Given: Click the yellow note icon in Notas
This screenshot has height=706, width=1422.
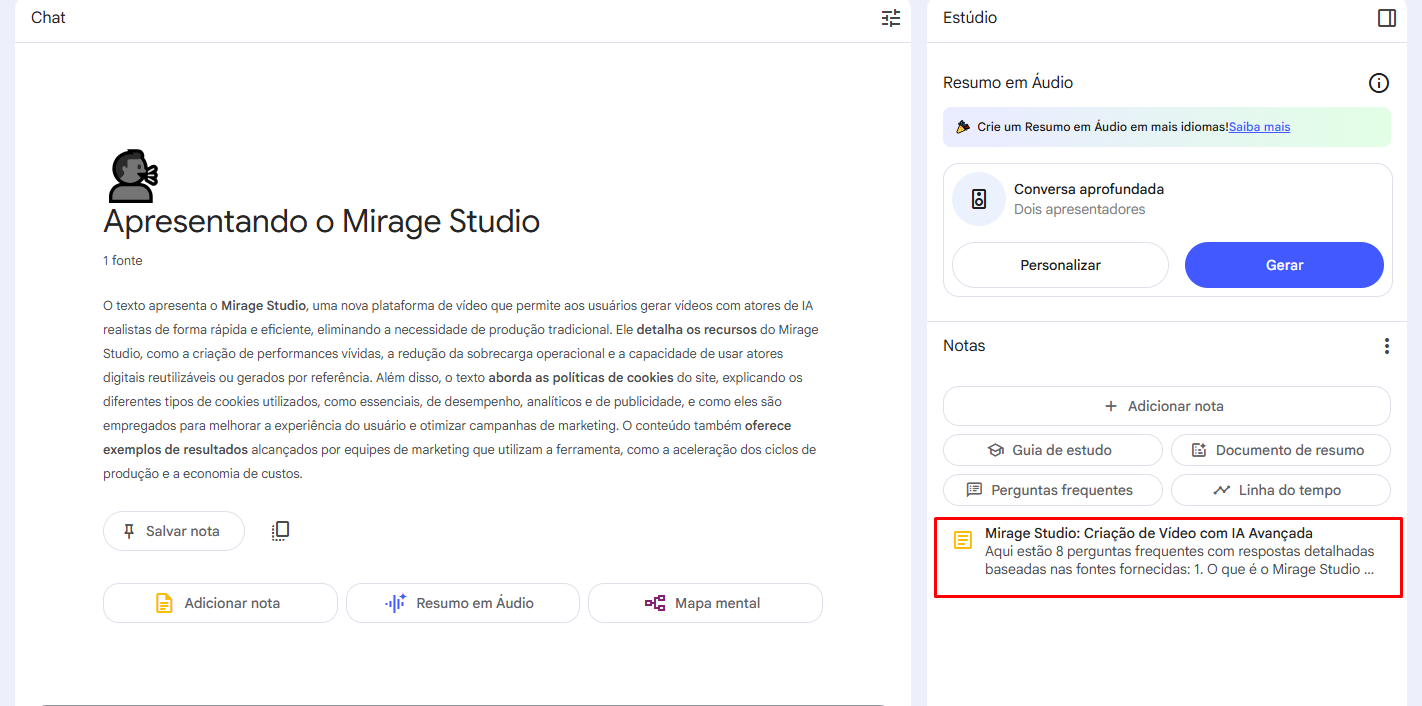Looking at the screenshot, I should click(x=962, y=540).
